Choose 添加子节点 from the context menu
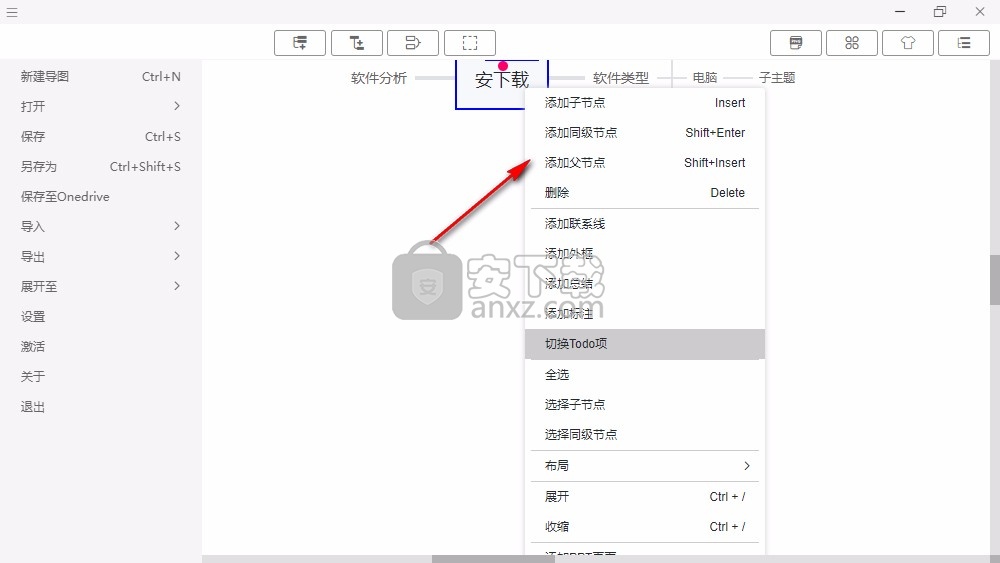This screenshot has height=563, width=1000. (x=645, y=103)
